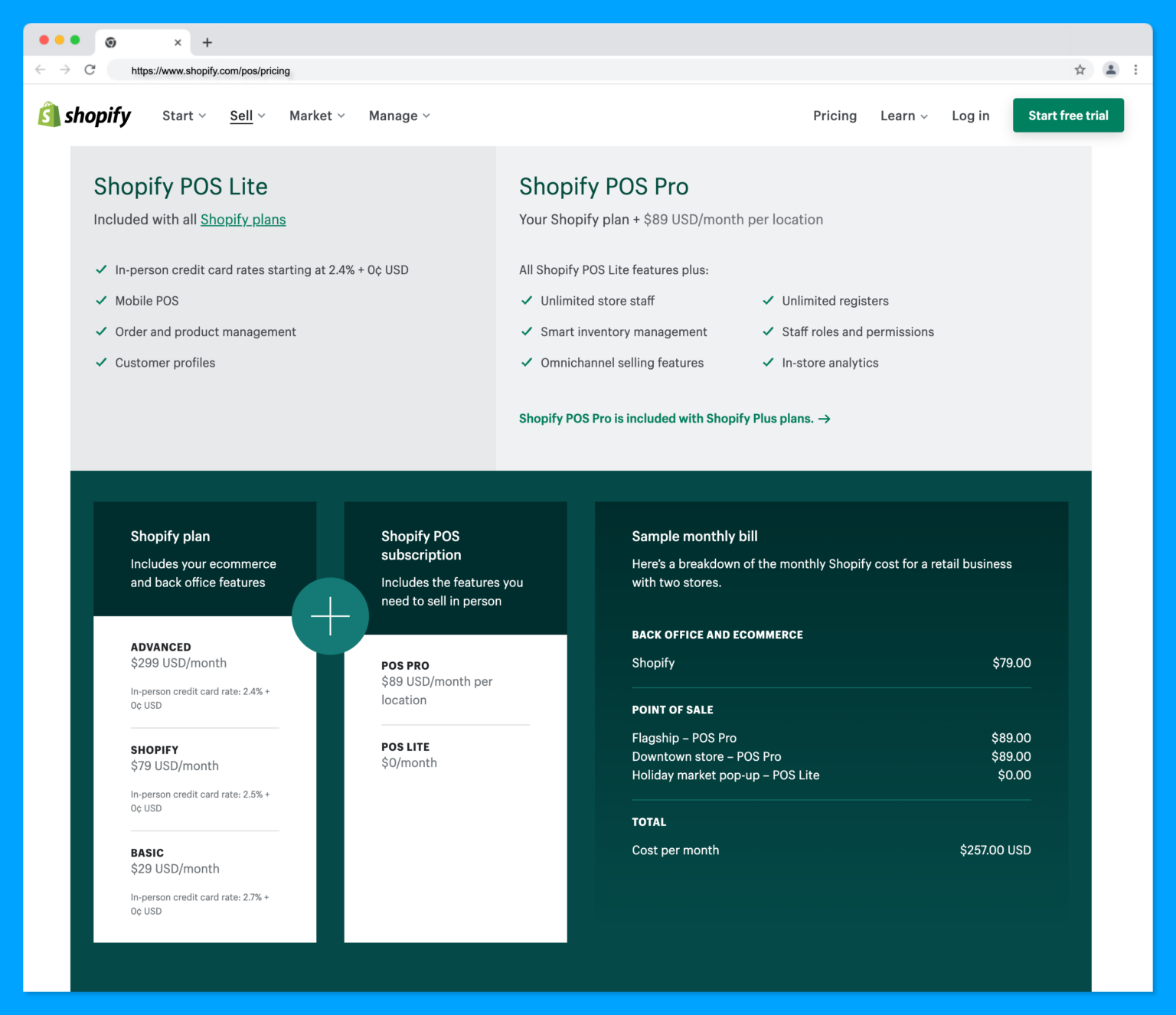Go back with browser back arrow
The image size is (1176, 1015).
tap(41, 70)
